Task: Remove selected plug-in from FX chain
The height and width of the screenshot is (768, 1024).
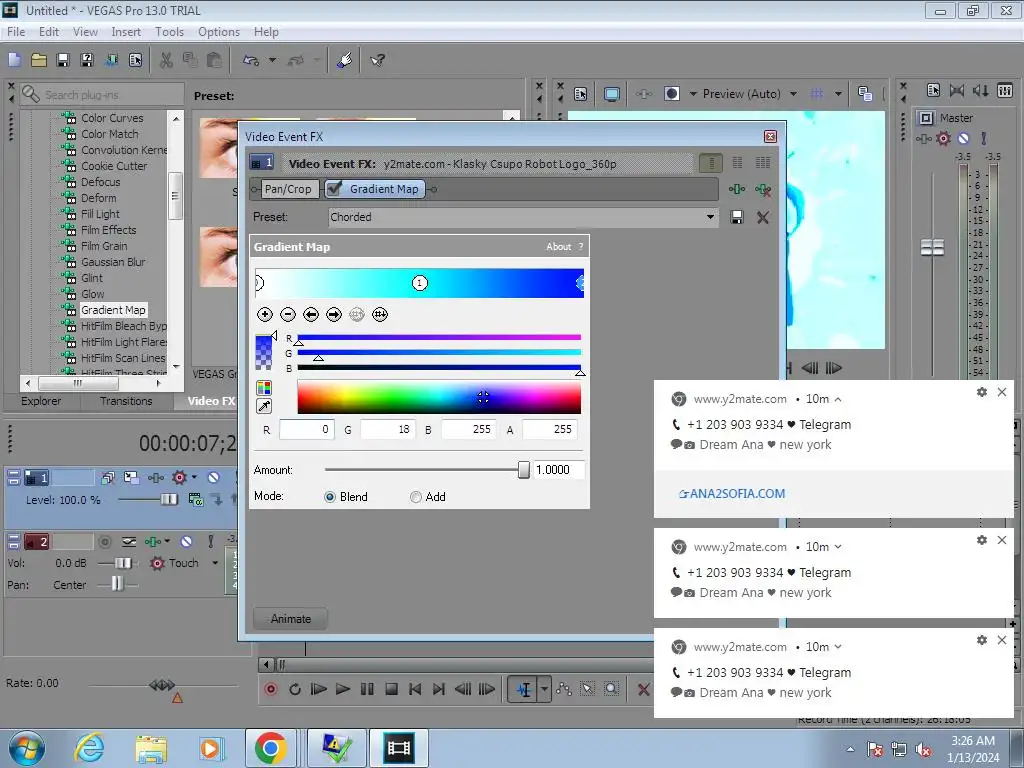Action: pyautogui.click(x=763, y=189)
